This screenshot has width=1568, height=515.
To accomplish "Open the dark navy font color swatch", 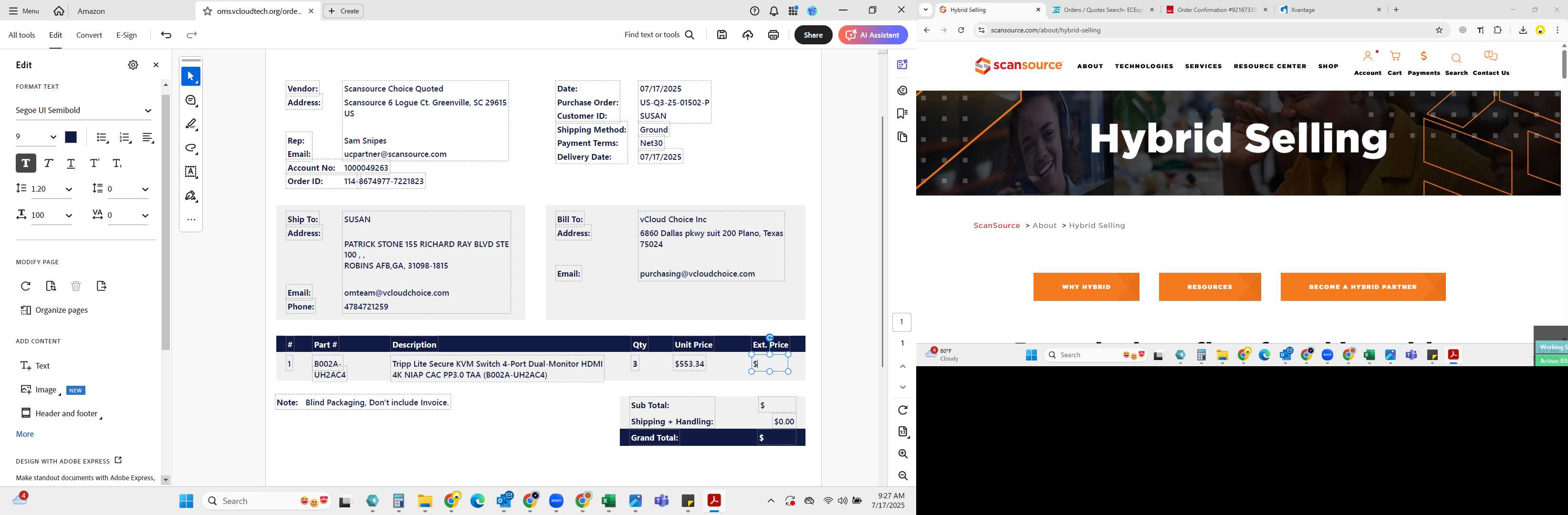I will [x=71, y=137].
